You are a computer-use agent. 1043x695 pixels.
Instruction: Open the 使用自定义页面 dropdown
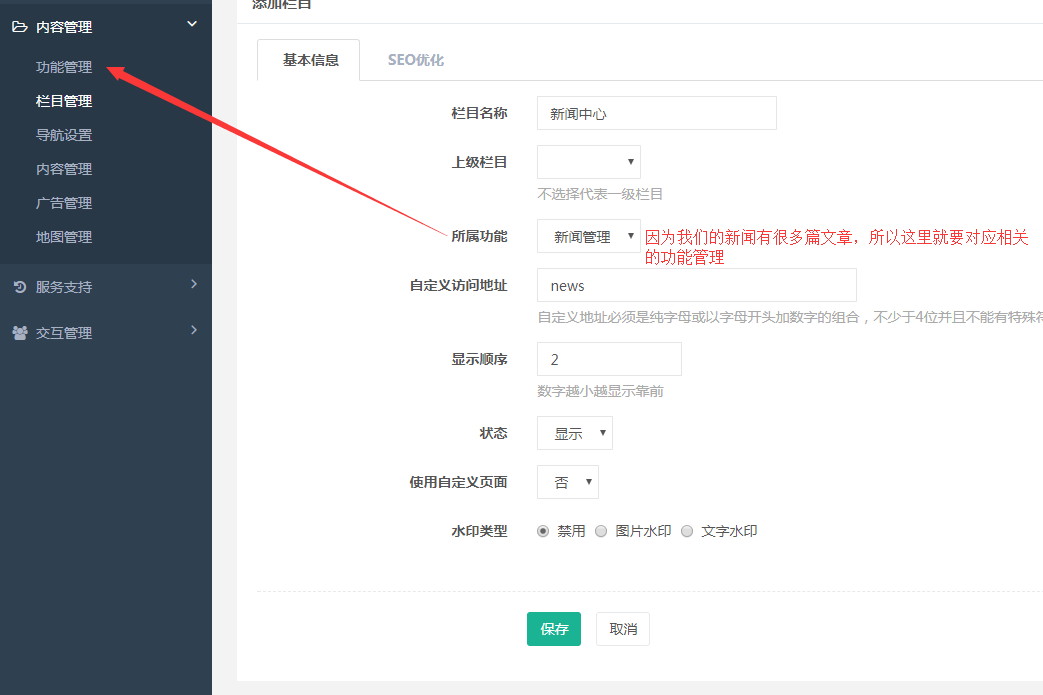tap(567, 482)
